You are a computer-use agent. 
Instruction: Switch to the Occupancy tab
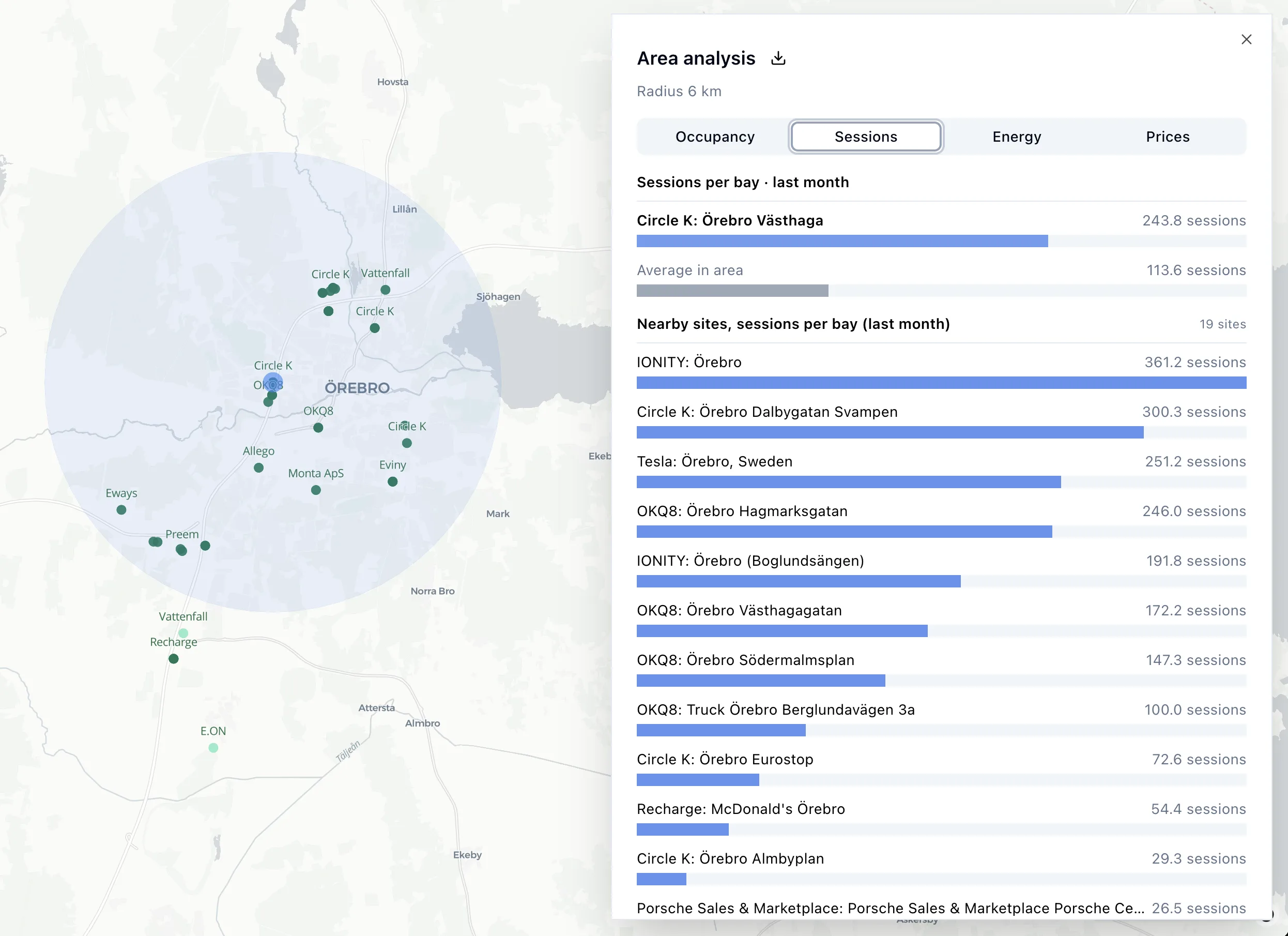(x=714, y=137)
